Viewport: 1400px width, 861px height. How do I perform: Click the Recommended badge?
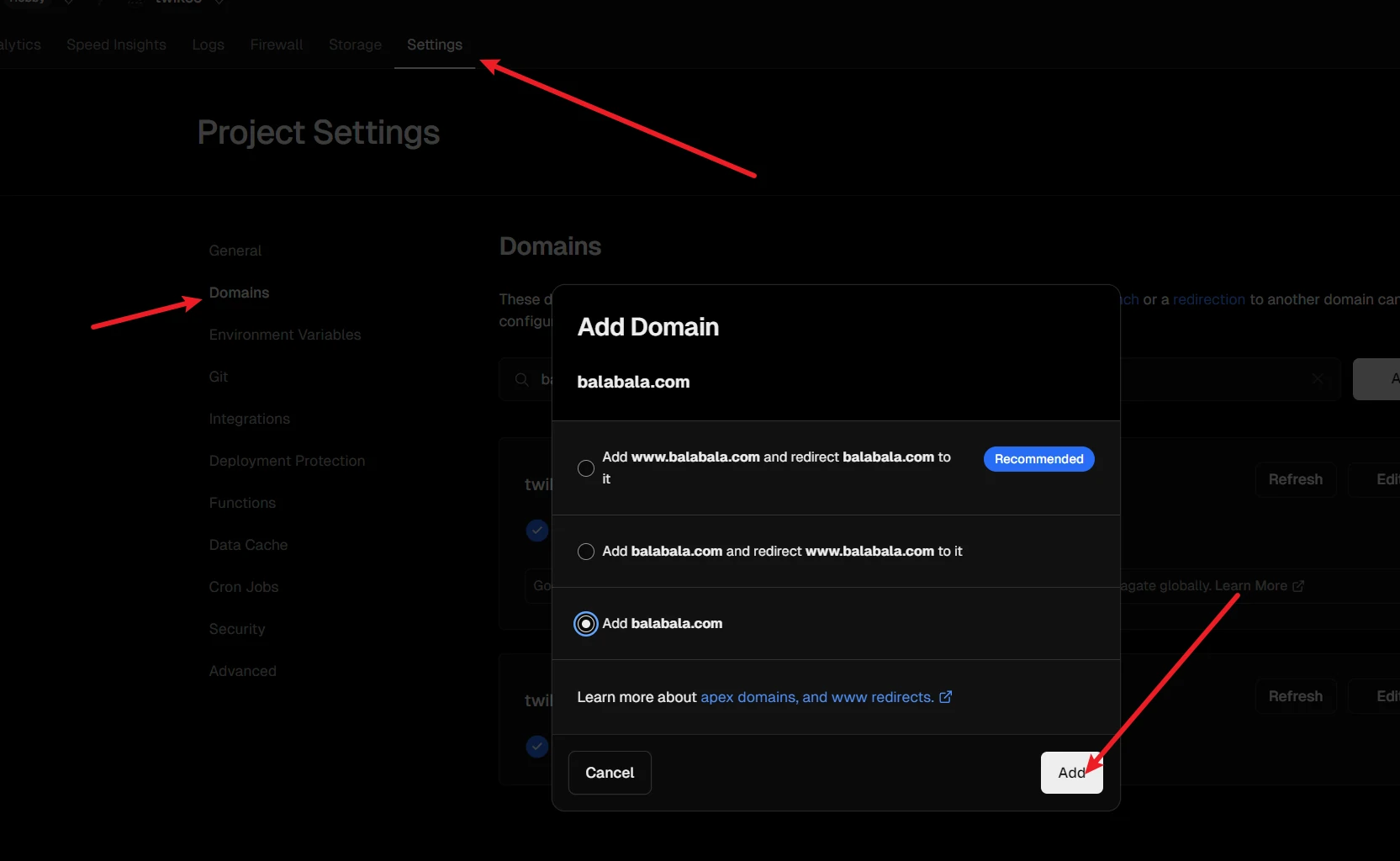pos(1038,459)
